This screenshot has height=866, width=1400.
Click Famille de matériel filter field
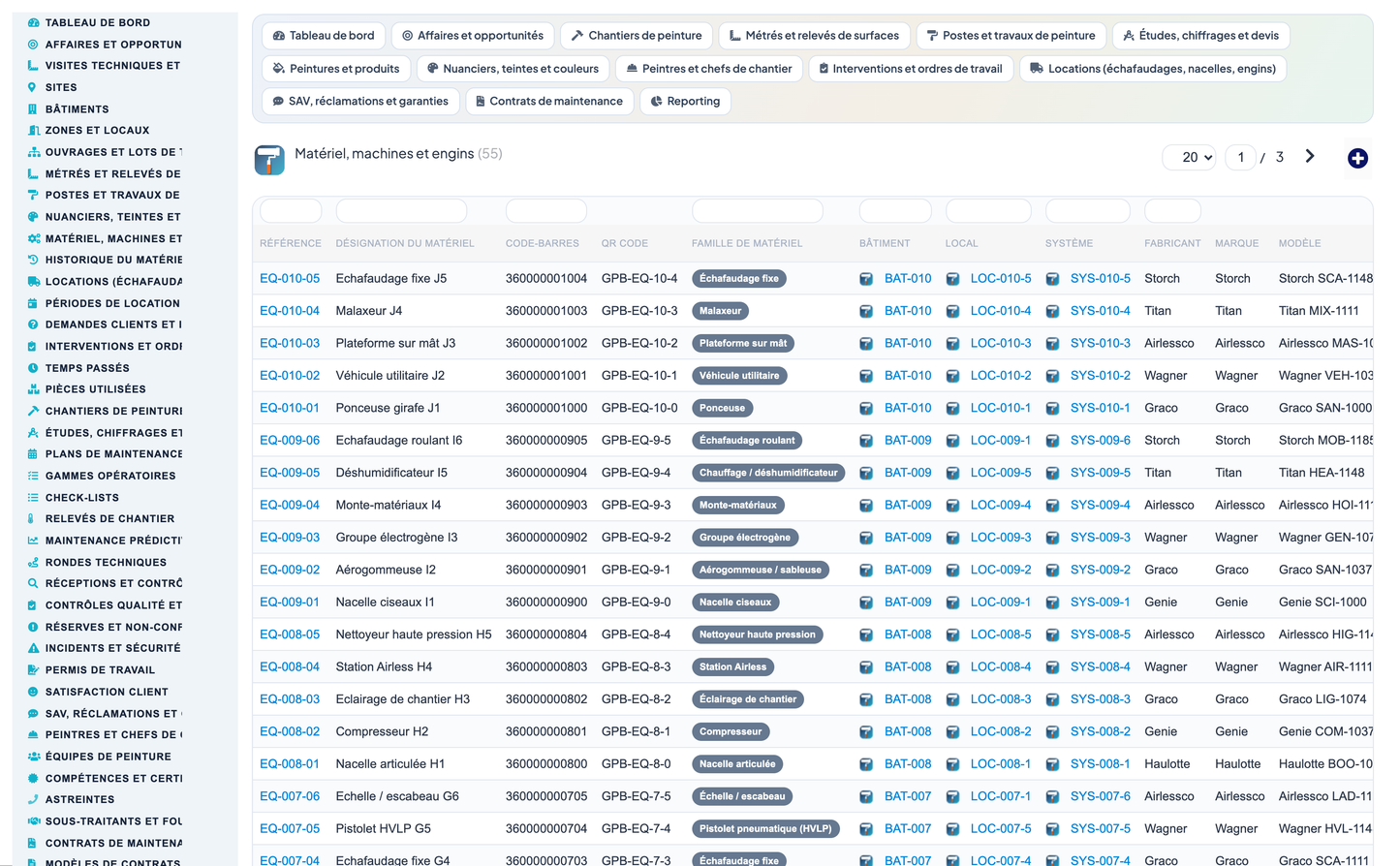click(x=758, y=210)
